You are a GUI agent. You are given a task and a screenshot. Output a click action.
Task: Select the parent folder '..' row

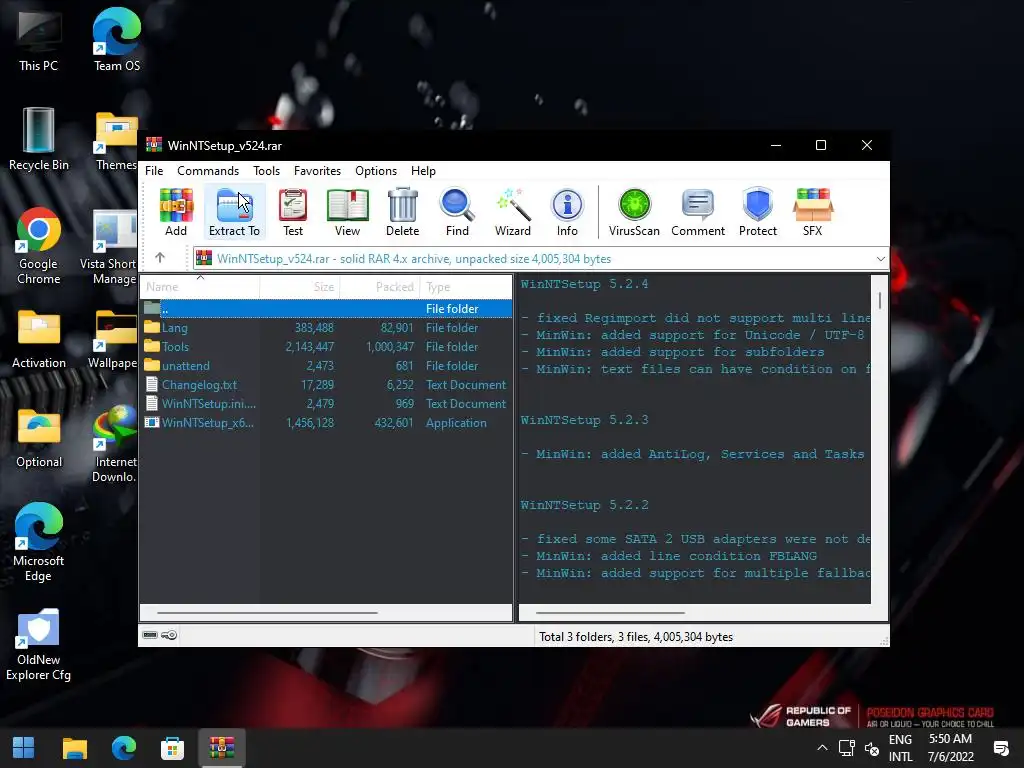click(326, 308)
